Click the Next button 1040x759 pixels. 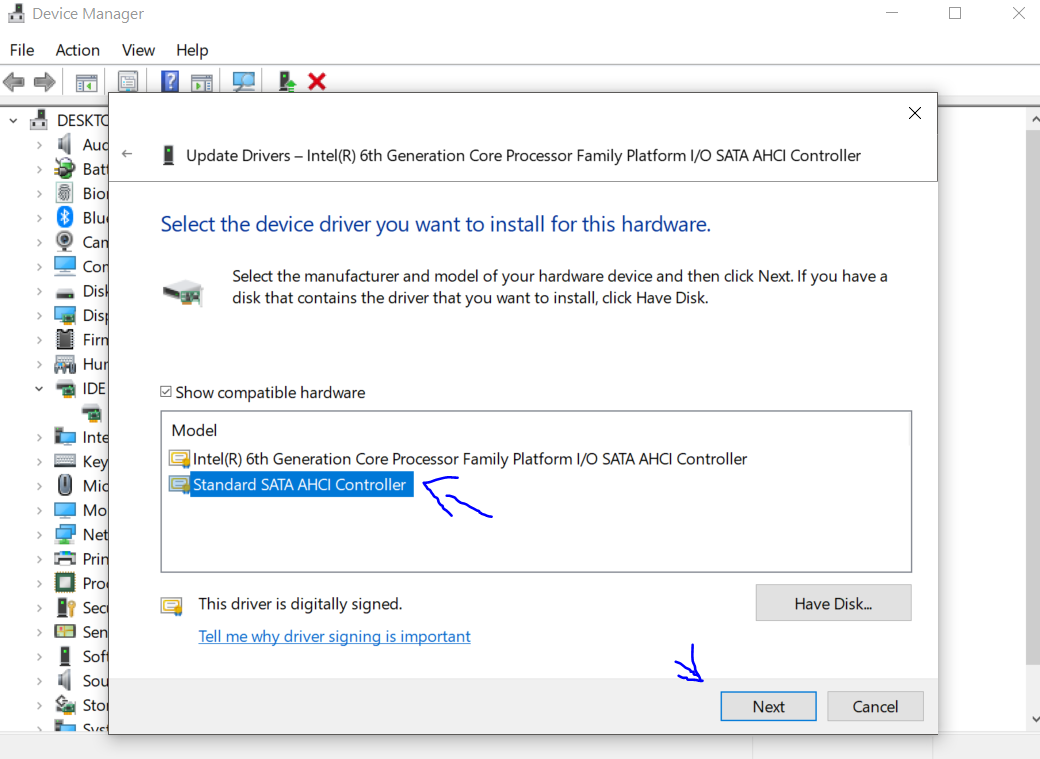pyautogui.click(x=768, y=706)
